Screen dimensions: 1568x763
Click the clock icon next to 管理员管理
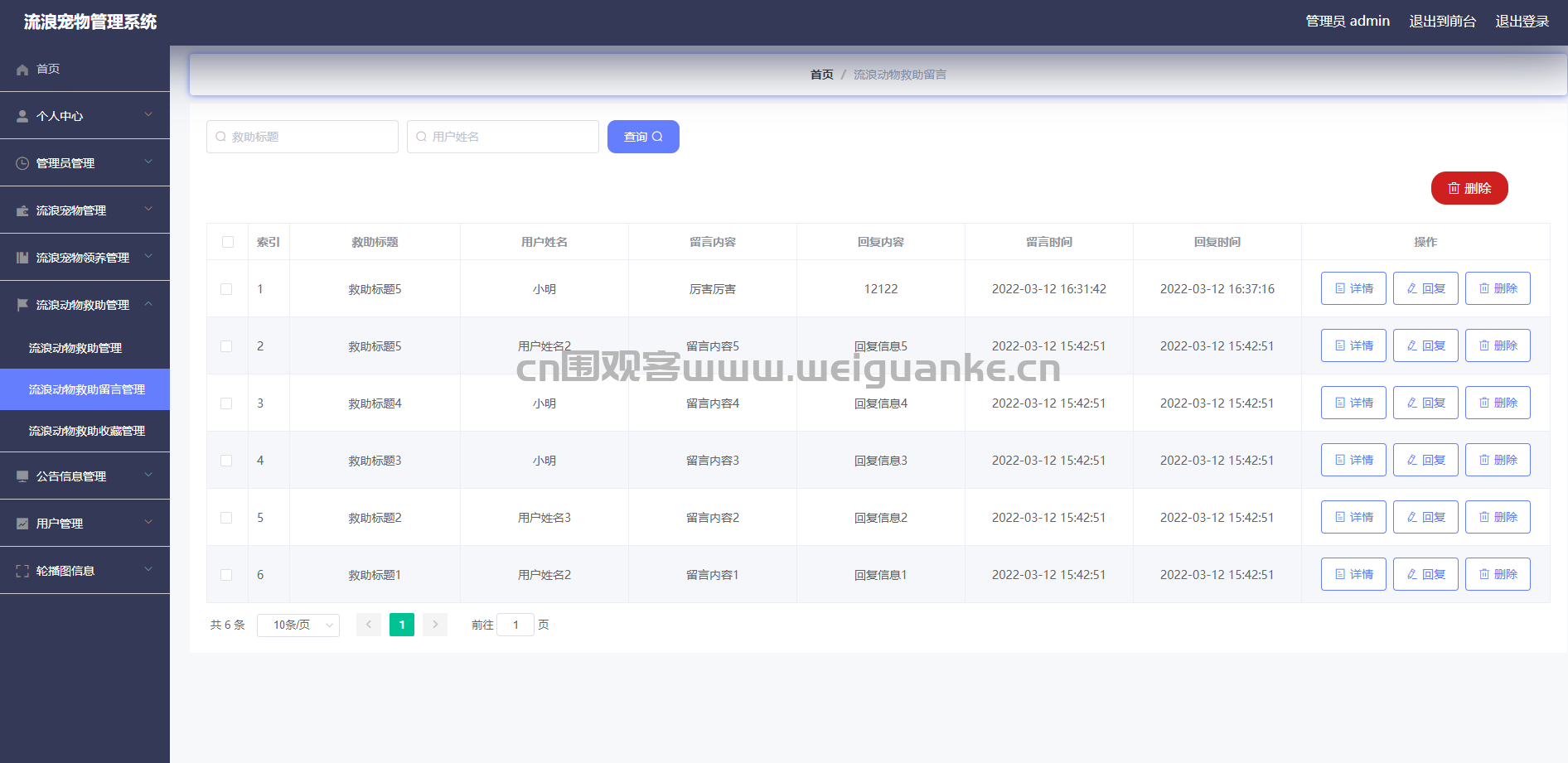pyautogui.click(x=22, y=164)
